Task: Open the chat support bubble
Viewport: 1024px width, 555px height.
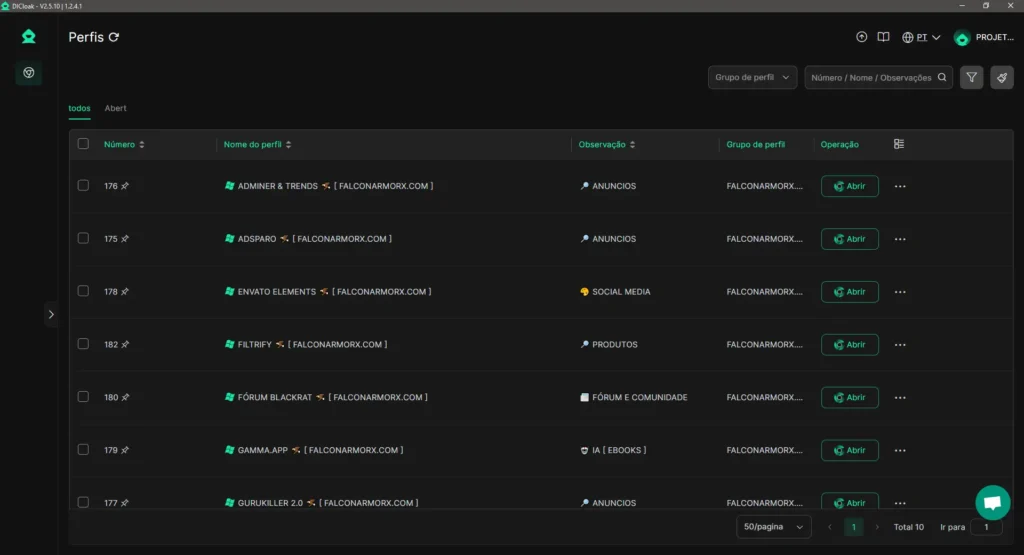Action: point(993,502)
